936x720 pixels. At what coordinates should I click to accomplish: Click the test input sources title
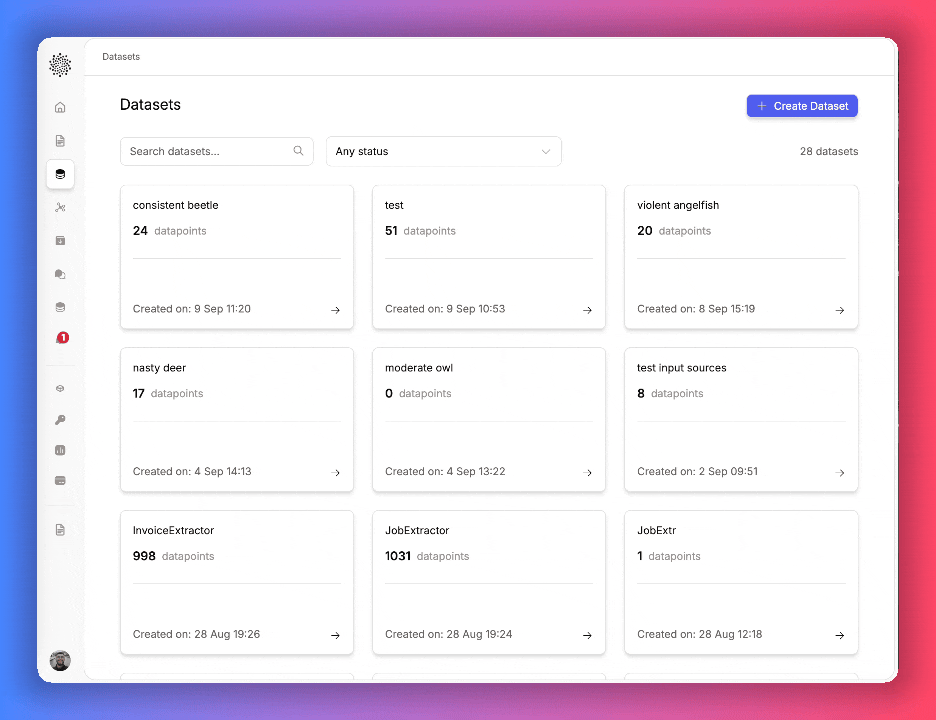click(682, 368)
